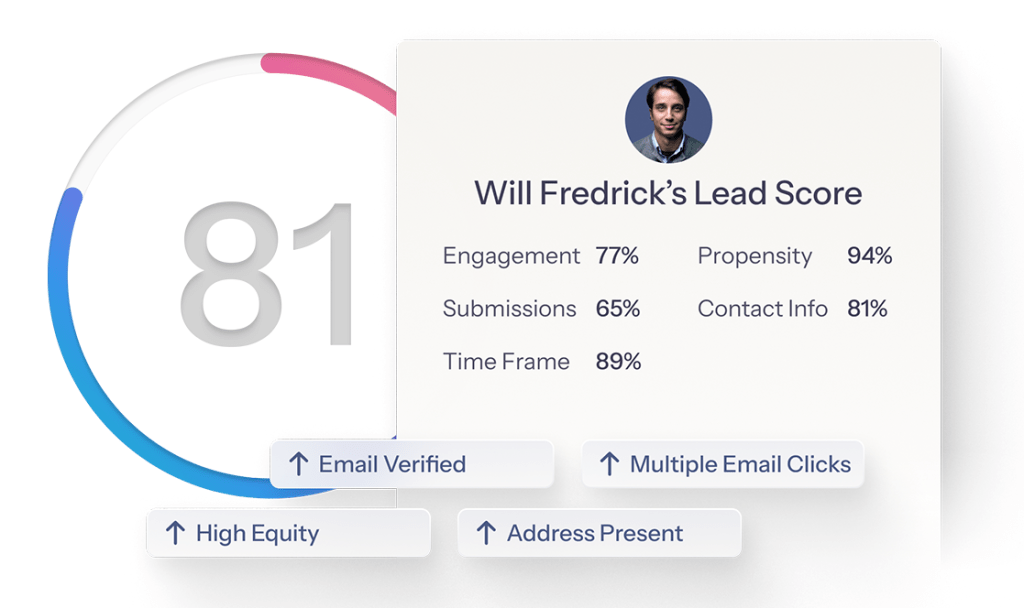1024x608 pixels.
Task: Click the up arrow icon beside High Equity
Action: pyautogui.click(x=174, y=533)
